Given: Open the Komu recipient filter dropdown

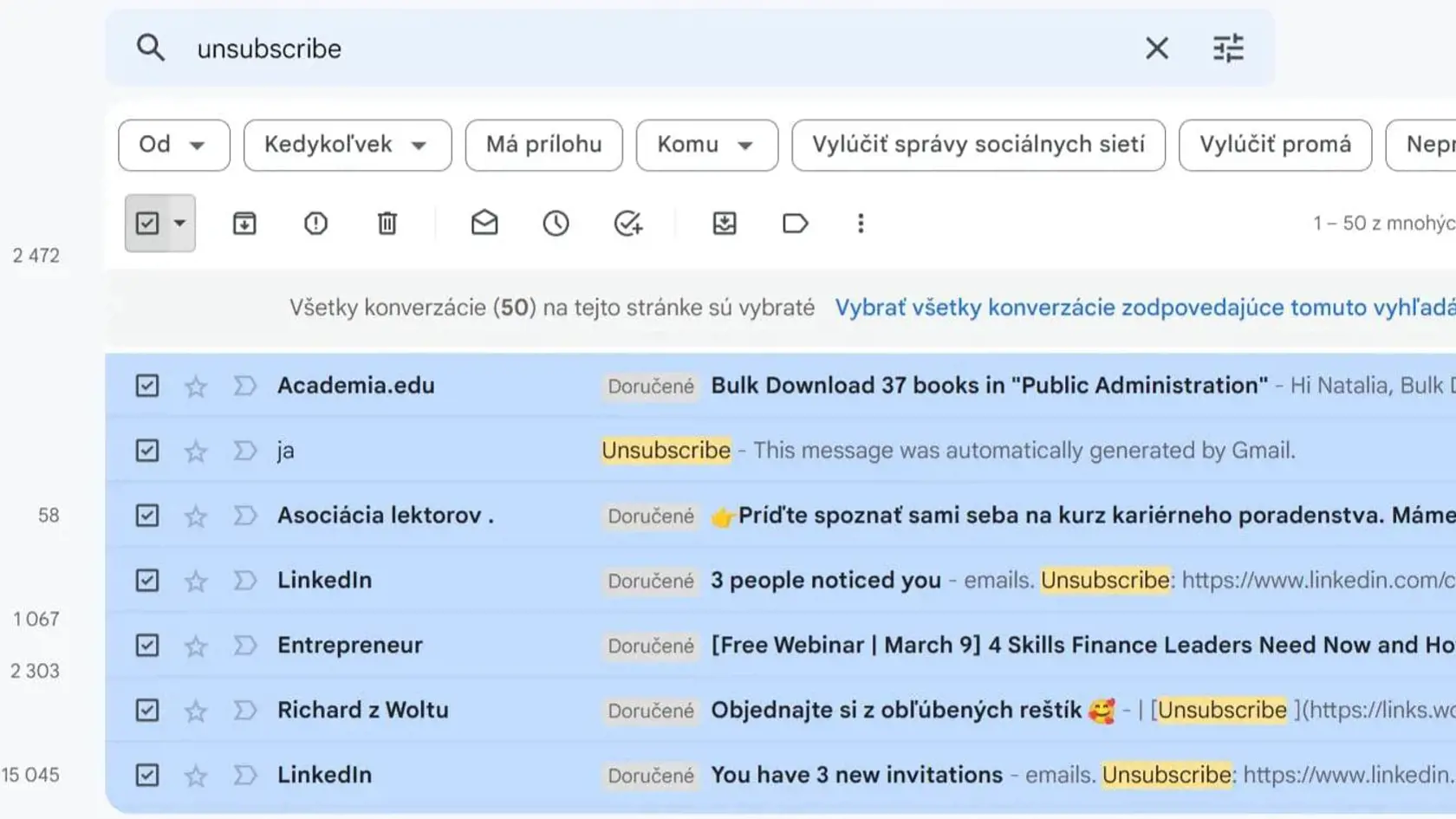Looking at the screenshot, I should pyautogui.click(x=707, y=145).
